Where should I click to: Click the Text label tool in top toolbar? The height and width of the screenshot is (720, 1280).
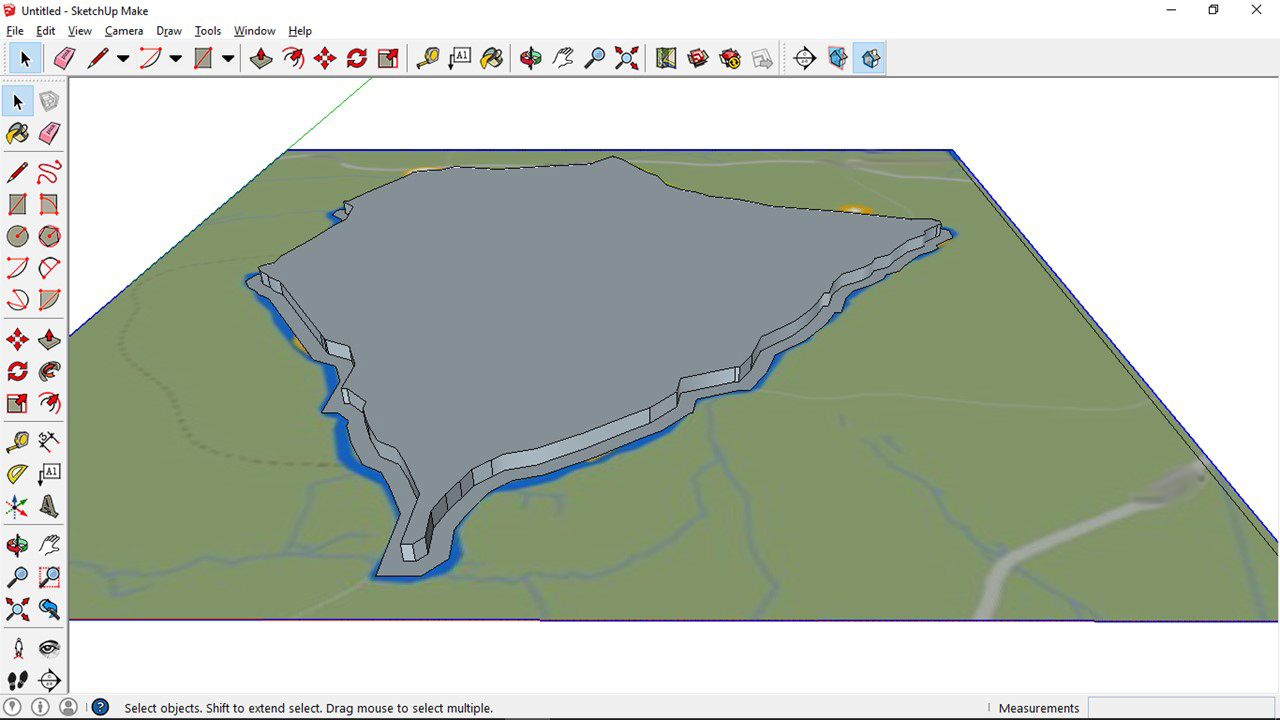point(460,58)
